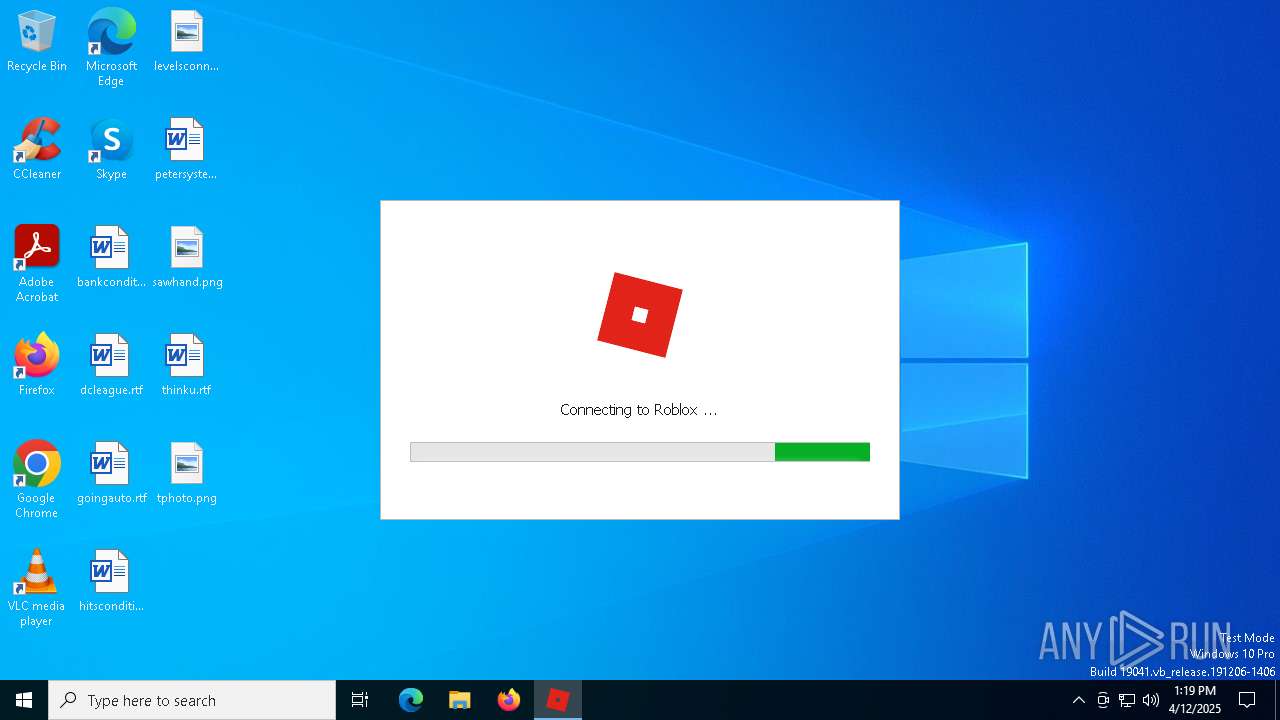
Task: Open the network status tray icon
Action: [1127, 700]
